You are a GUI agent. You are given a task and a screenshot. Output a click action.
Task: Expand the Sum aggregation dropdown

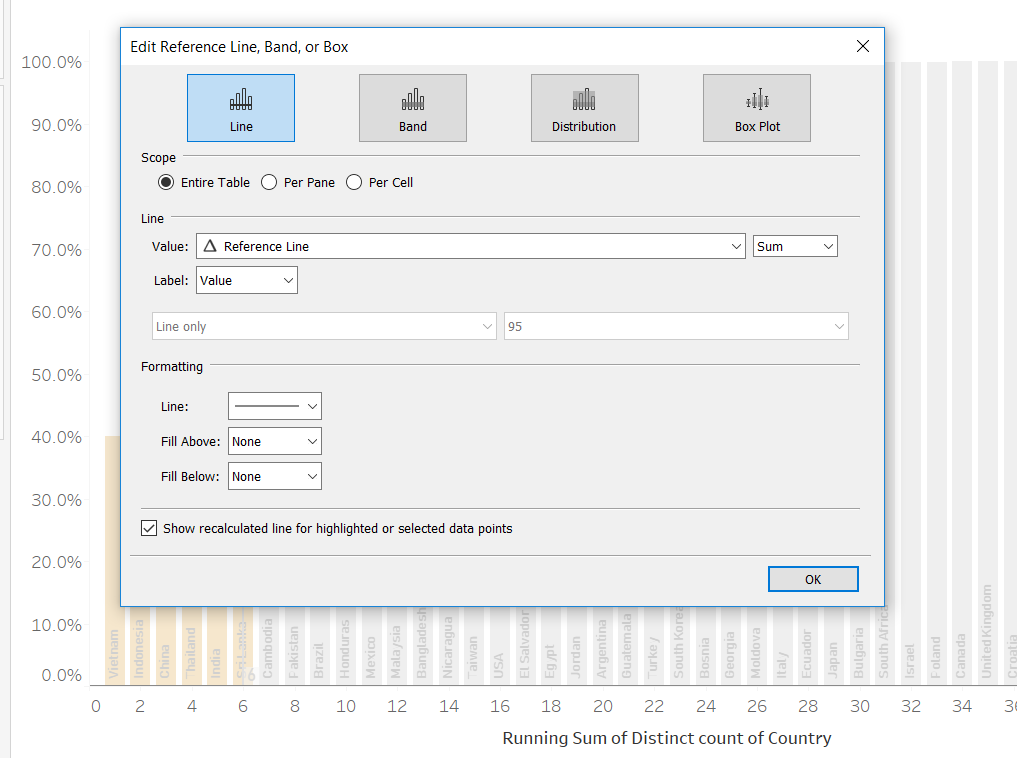pyautogui.click(x=795, y=246)
